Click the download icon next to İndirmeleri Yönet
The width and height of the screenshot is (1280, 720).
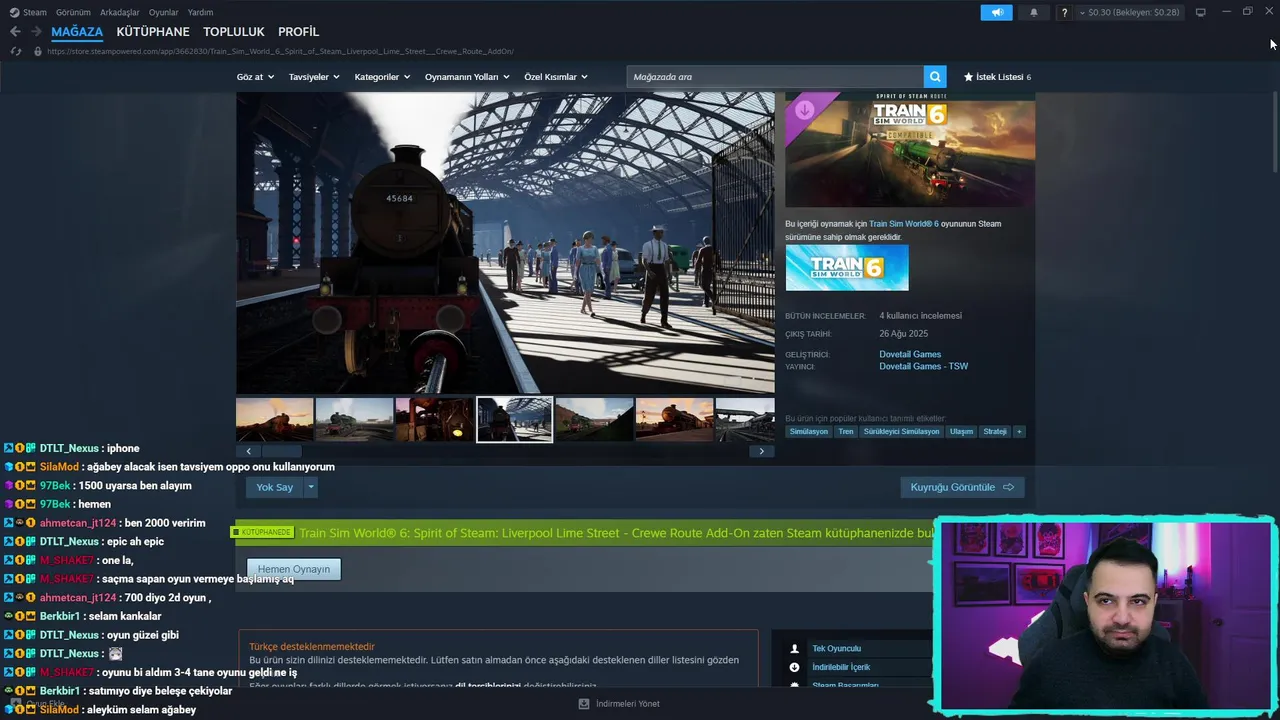pyautogui.click(x=584, y=704)
